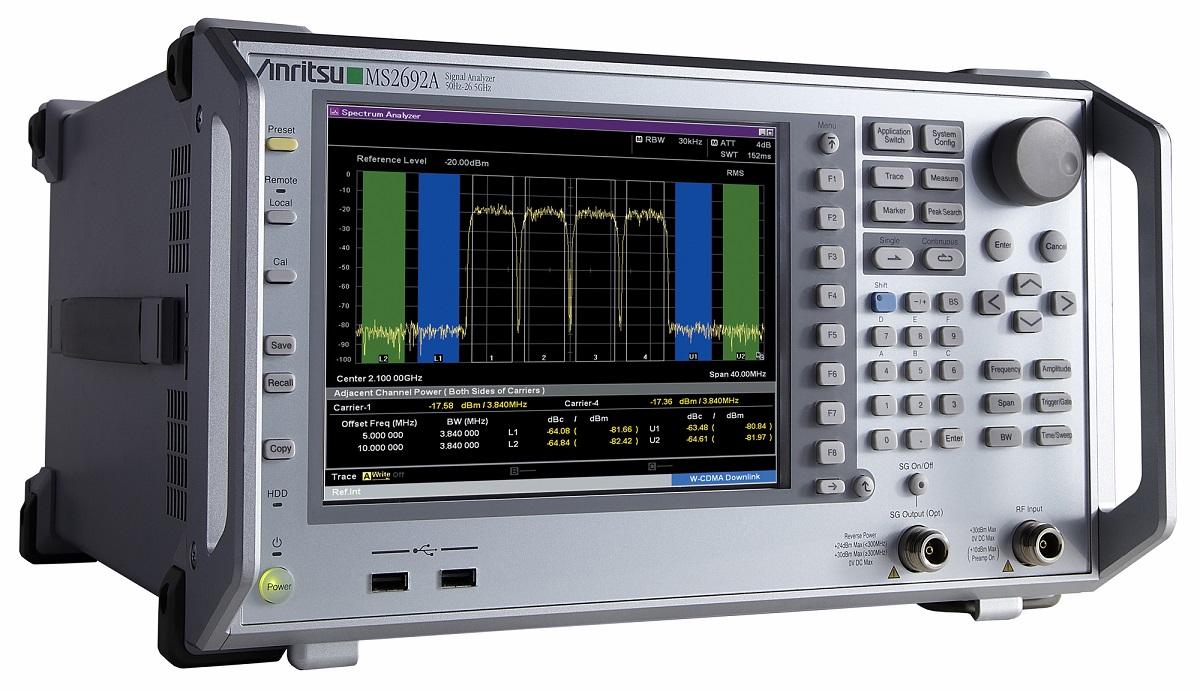
Task: Tap number key 7
Action: (884, 335)
